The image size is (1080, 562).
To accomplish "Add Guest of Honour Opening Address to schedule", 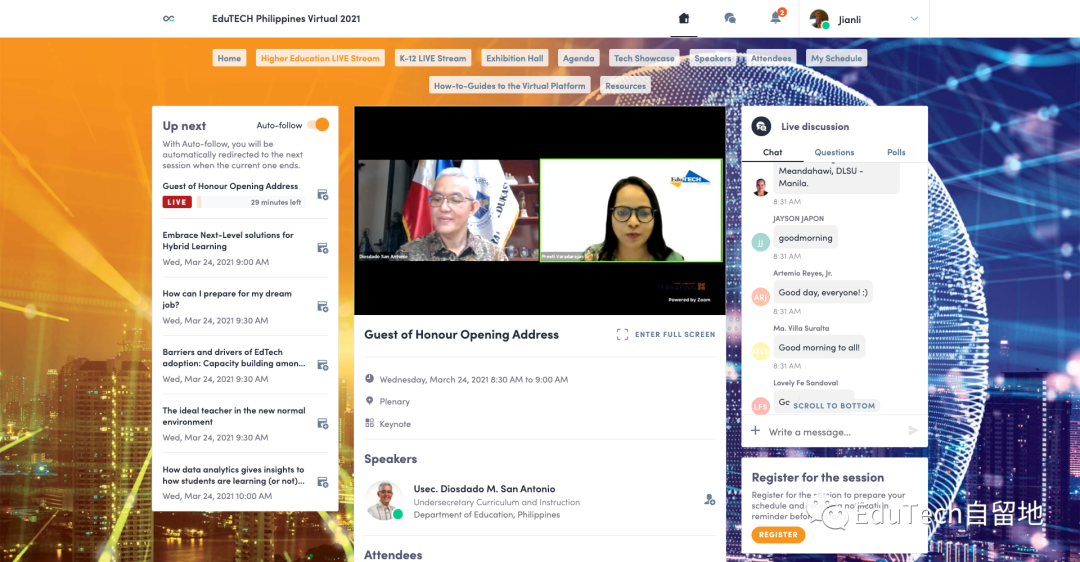I will pyautogui.click(x=323, y=195).
